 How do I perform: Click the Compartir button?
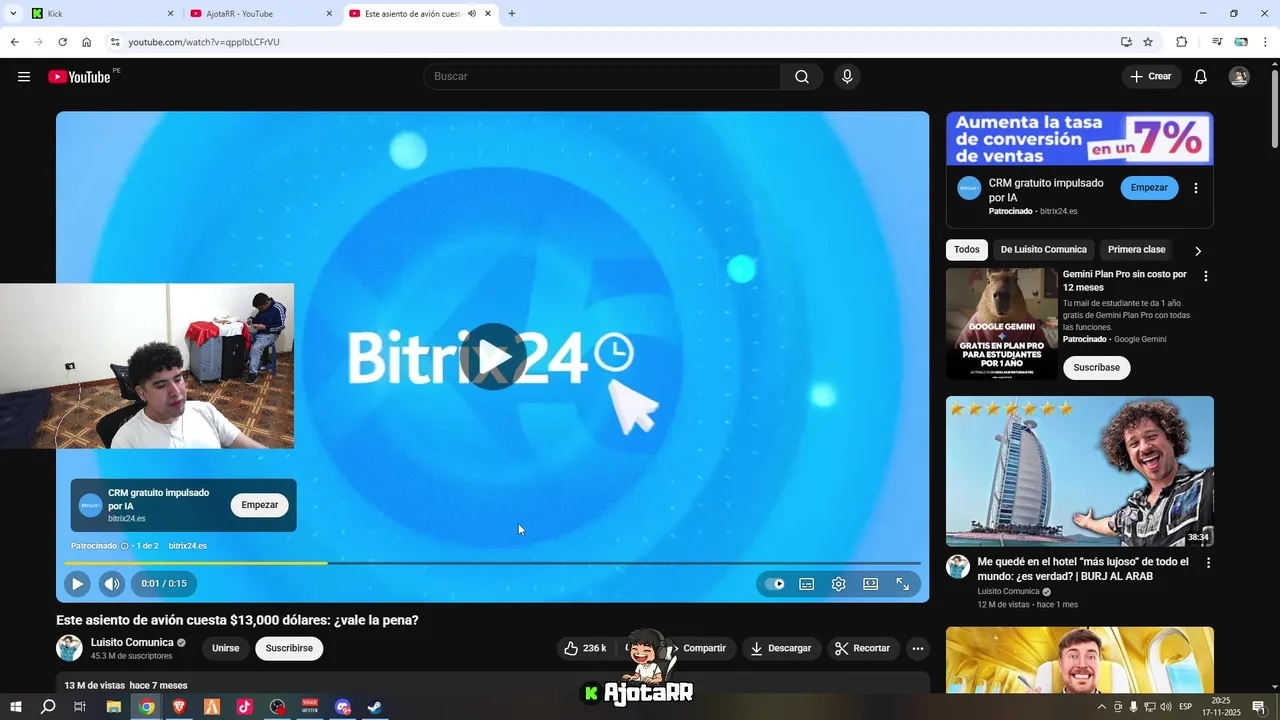click(x=703, y=648)
